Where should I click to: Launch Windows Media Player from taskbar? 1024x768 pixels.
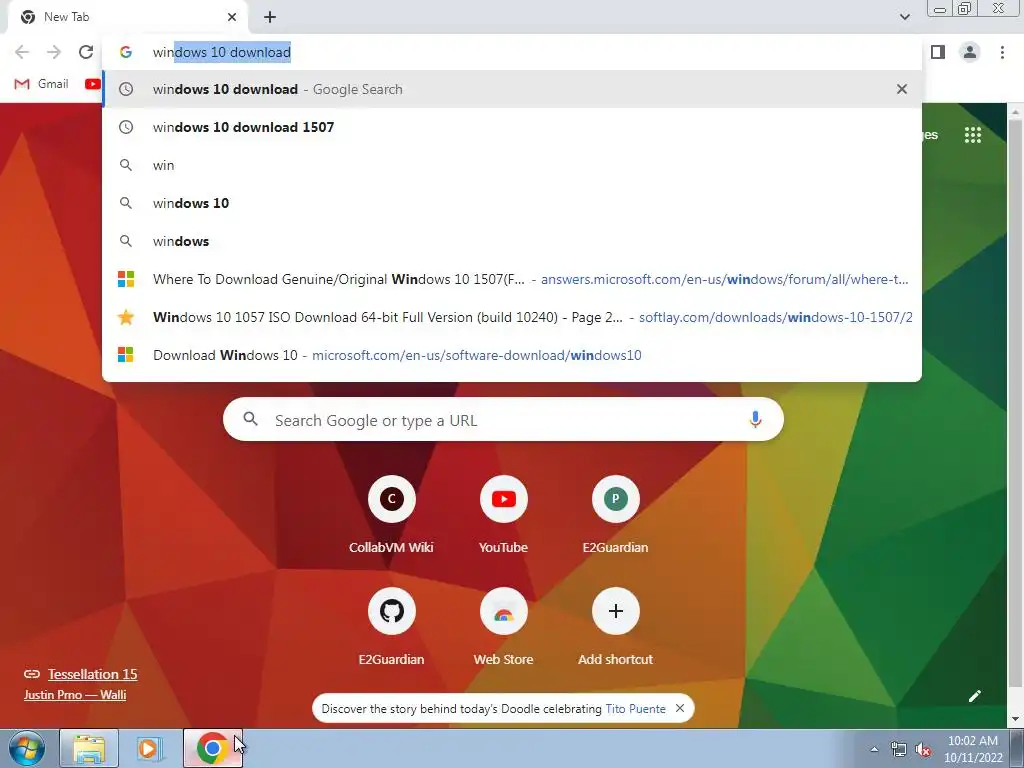[149, 748]
